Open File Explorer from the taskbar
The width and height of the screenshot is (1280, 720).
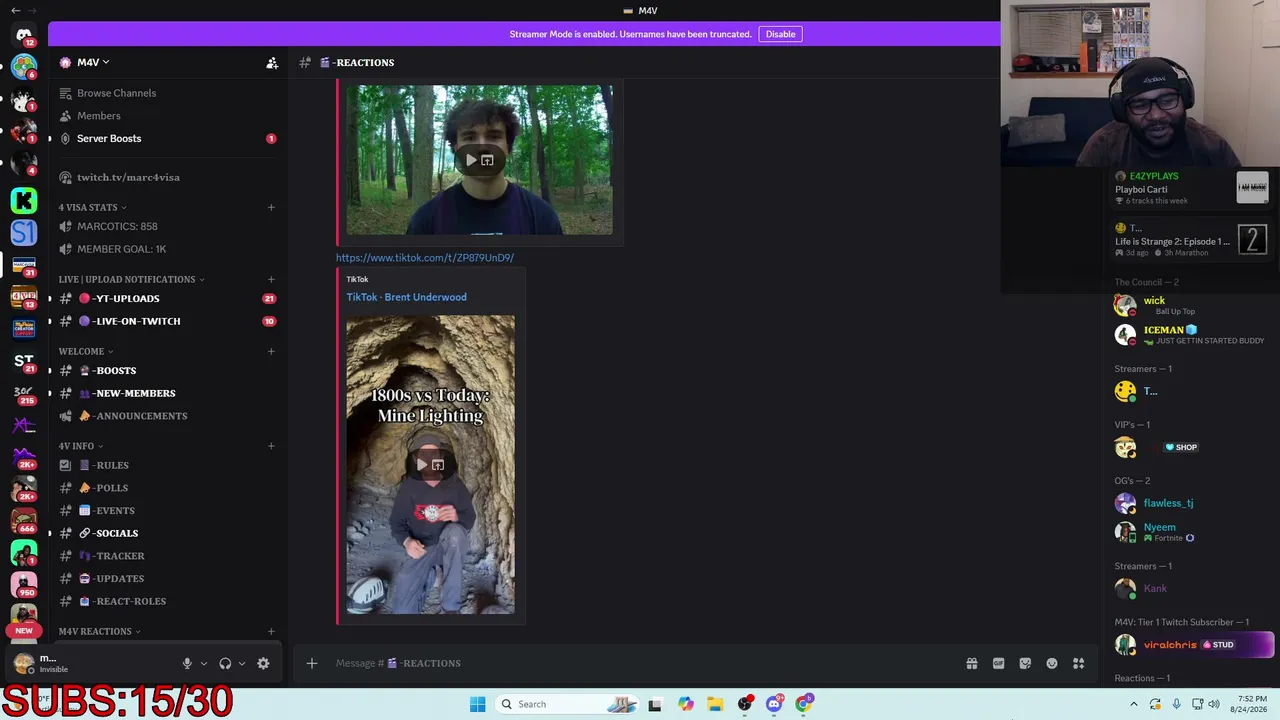(x=715, y=704)
